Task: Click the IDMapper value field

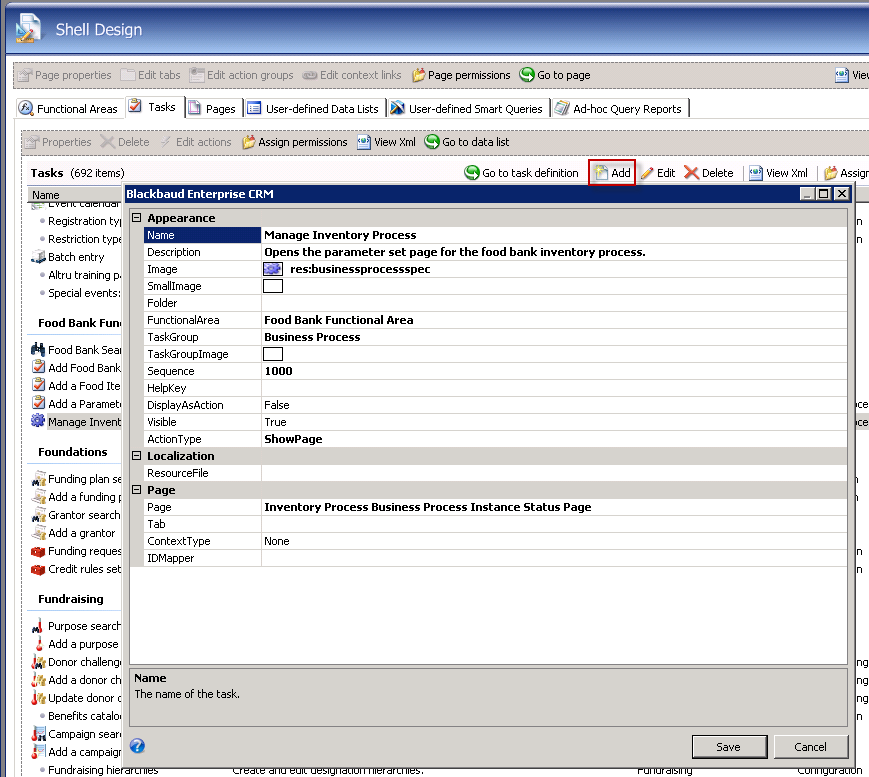Action: [554, 558]
